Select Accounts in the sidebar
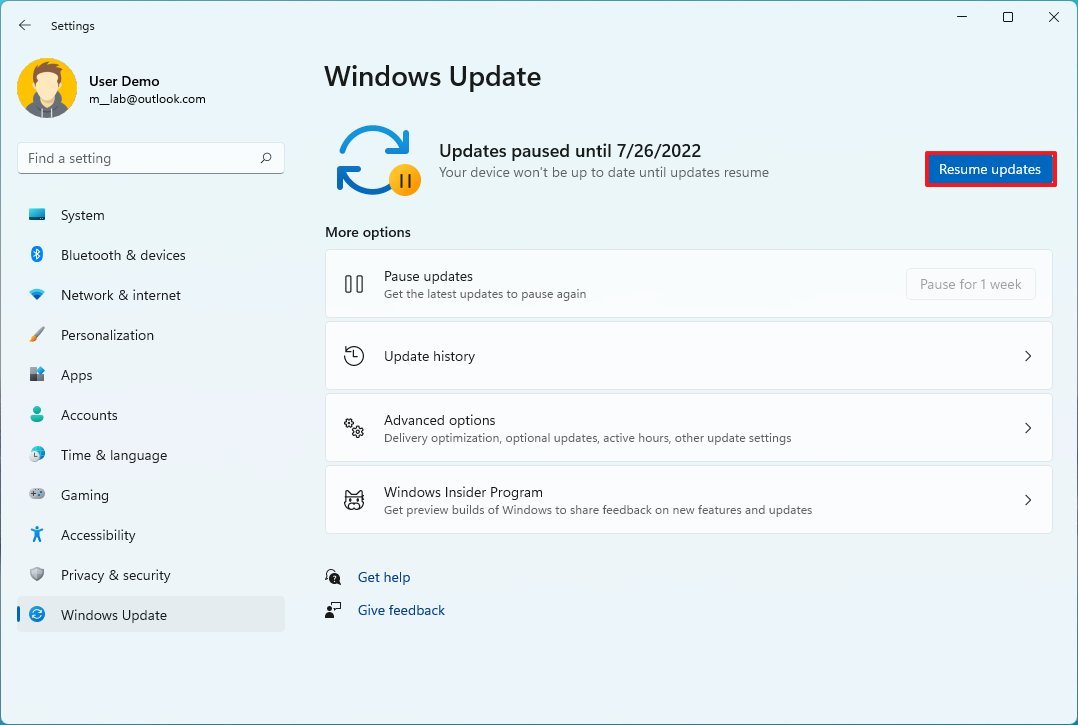 [89, 415]
